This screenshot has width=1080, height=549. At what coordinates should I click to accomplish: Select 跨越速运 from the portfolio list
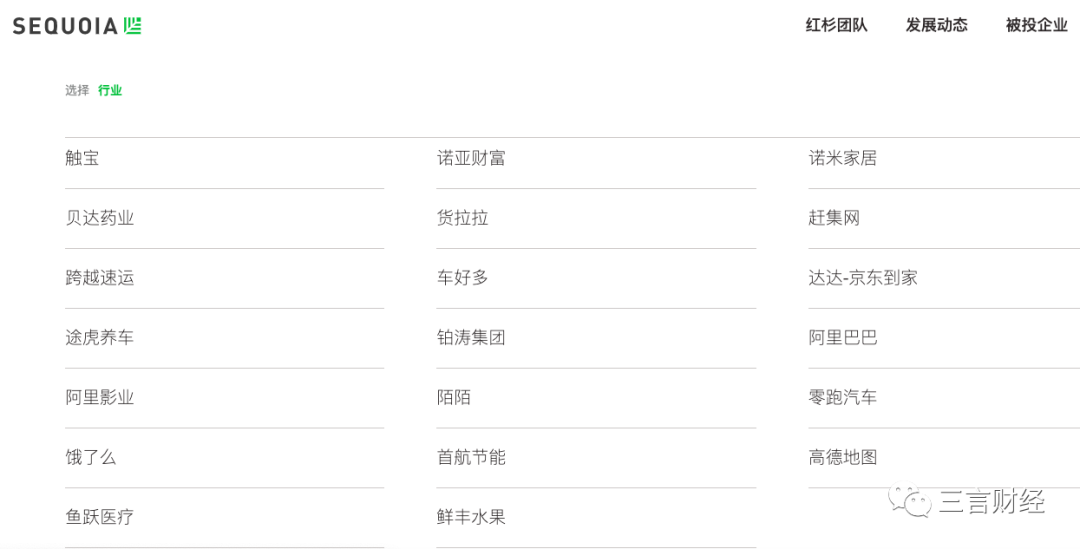click(x=99, y=278)
